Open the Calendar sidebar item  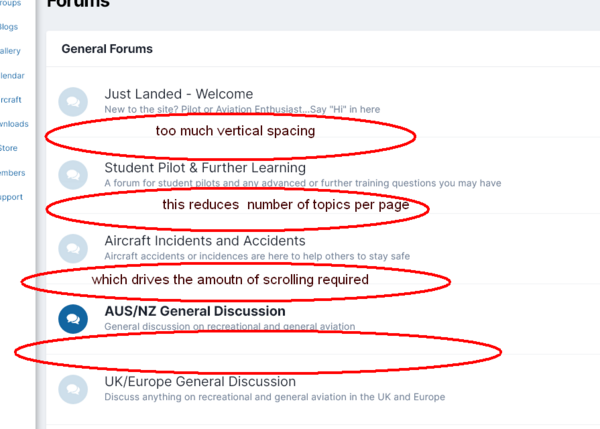tap(10, 75)
